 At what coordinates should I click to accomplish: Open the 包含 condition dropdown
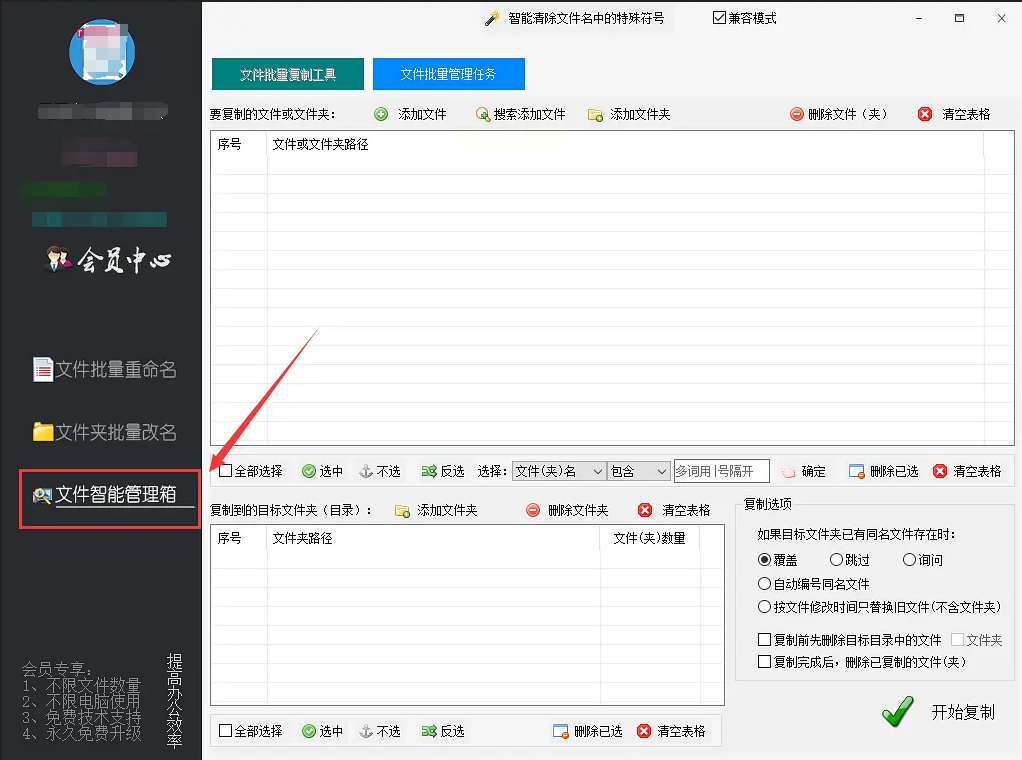pos(639,471)
